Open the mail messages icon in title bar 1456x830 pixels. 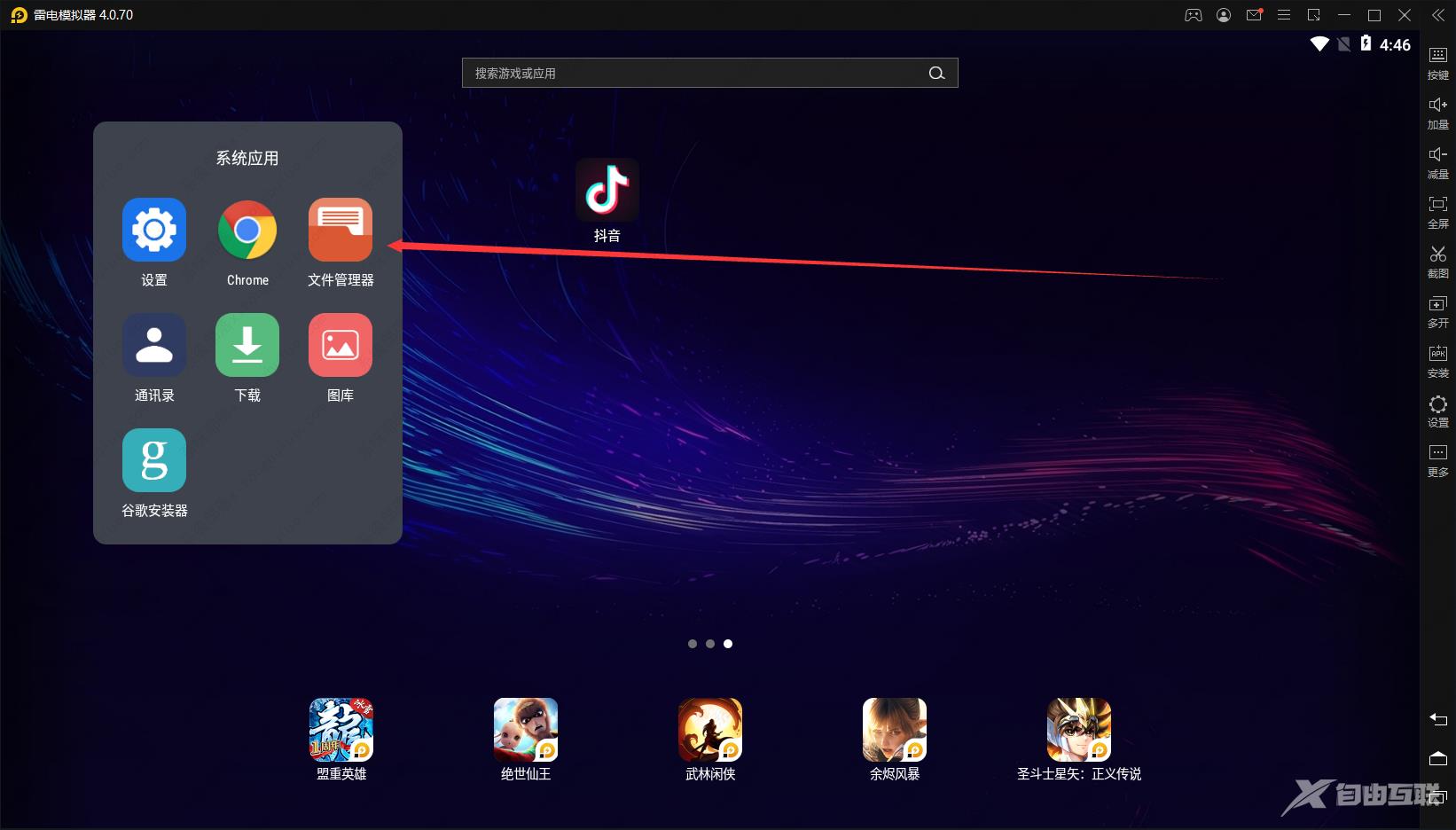[x=1254, y=15]
